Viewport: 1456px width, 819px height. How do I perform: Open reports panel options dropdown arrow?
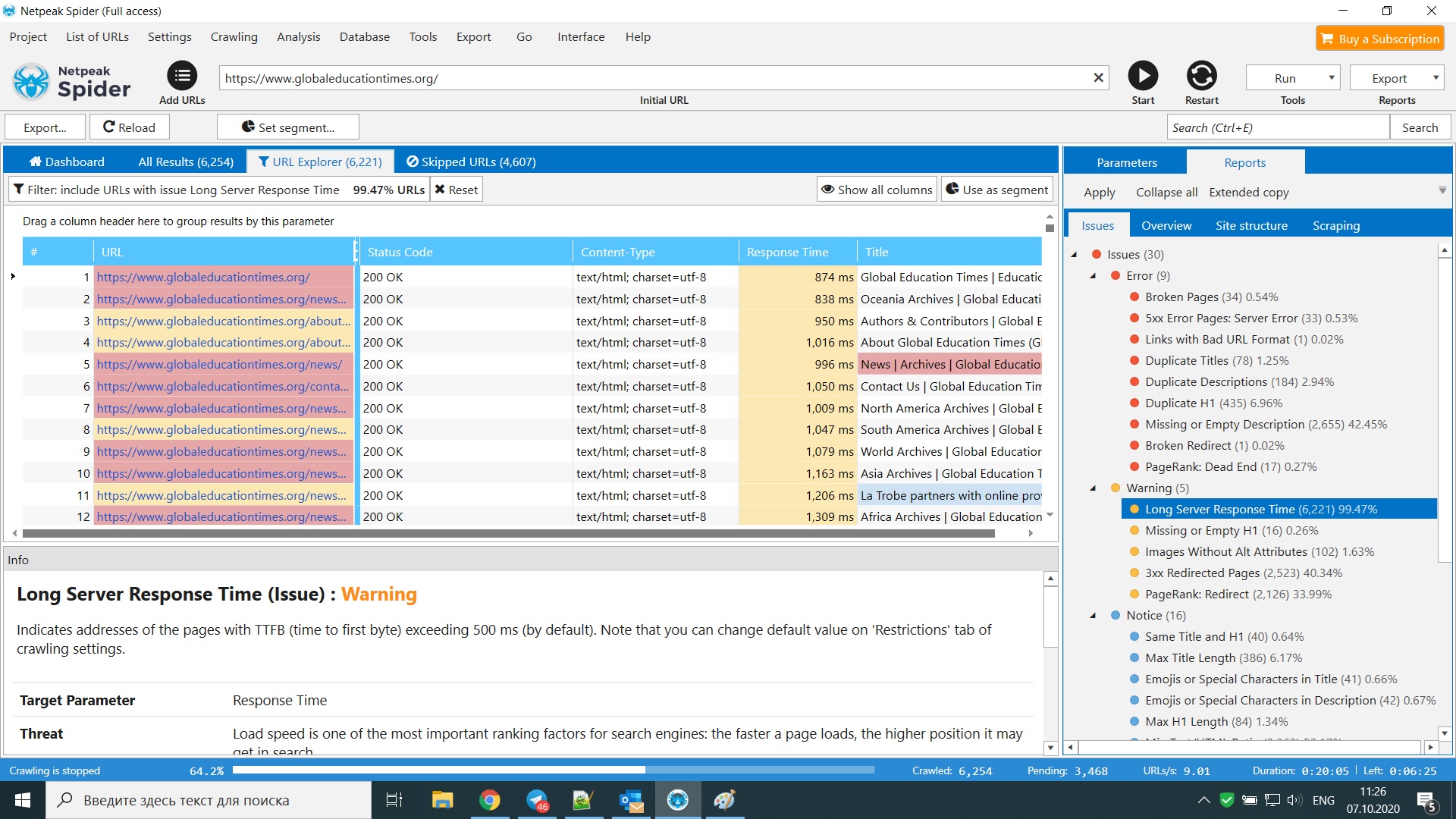[1442, 190]
